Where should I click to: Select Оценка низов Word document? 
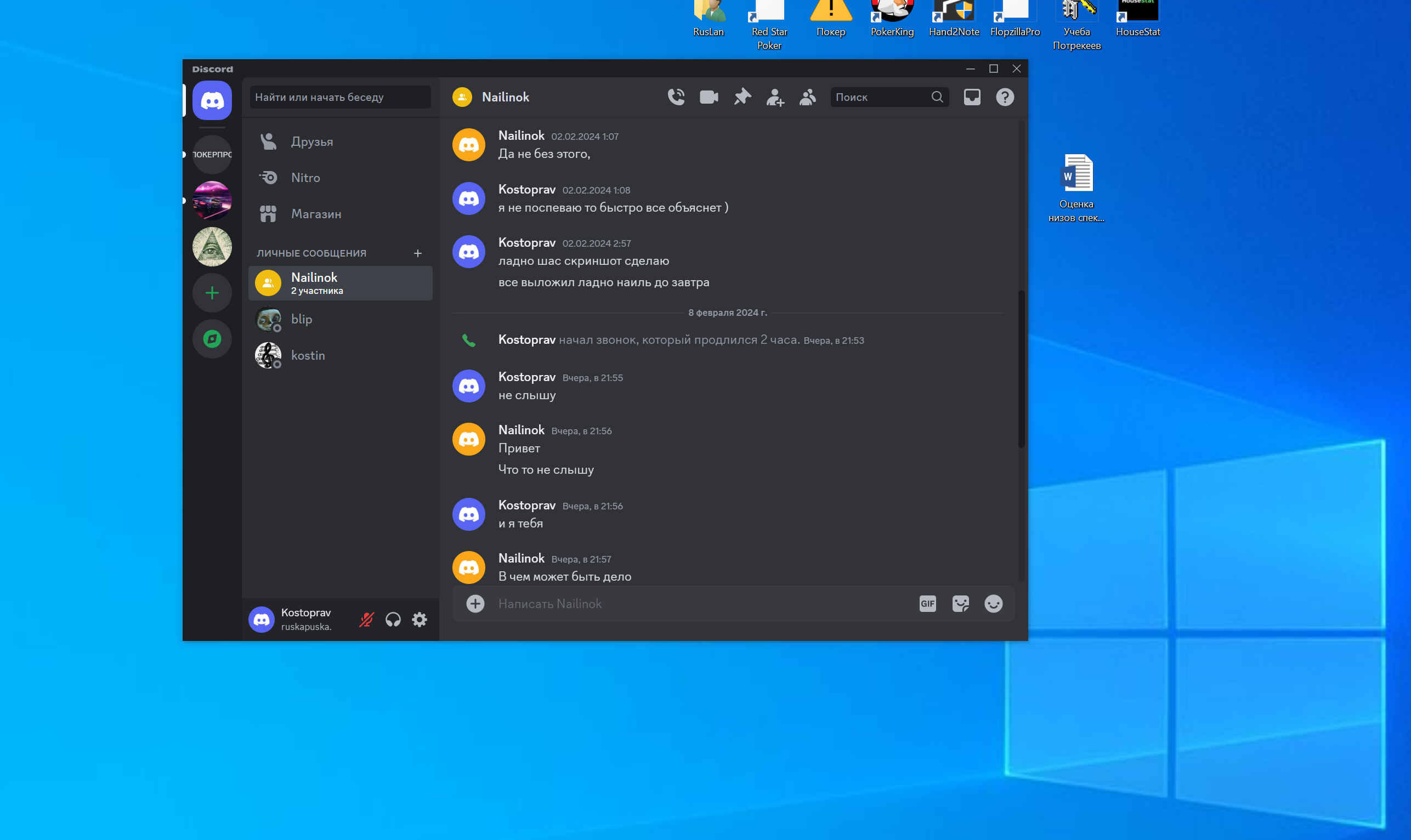pyautogui.click(x=1076, y=188)
